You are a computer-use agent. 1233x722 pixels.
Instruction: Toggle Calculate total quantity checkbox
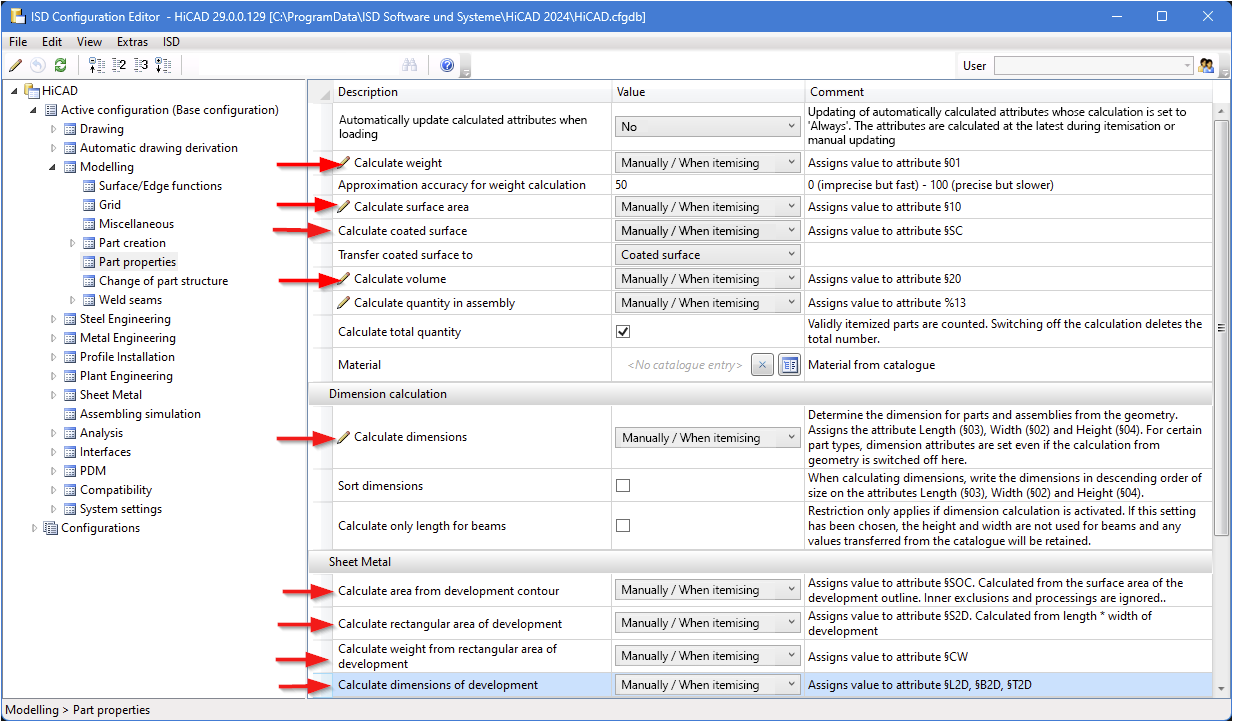click(623, 331)
